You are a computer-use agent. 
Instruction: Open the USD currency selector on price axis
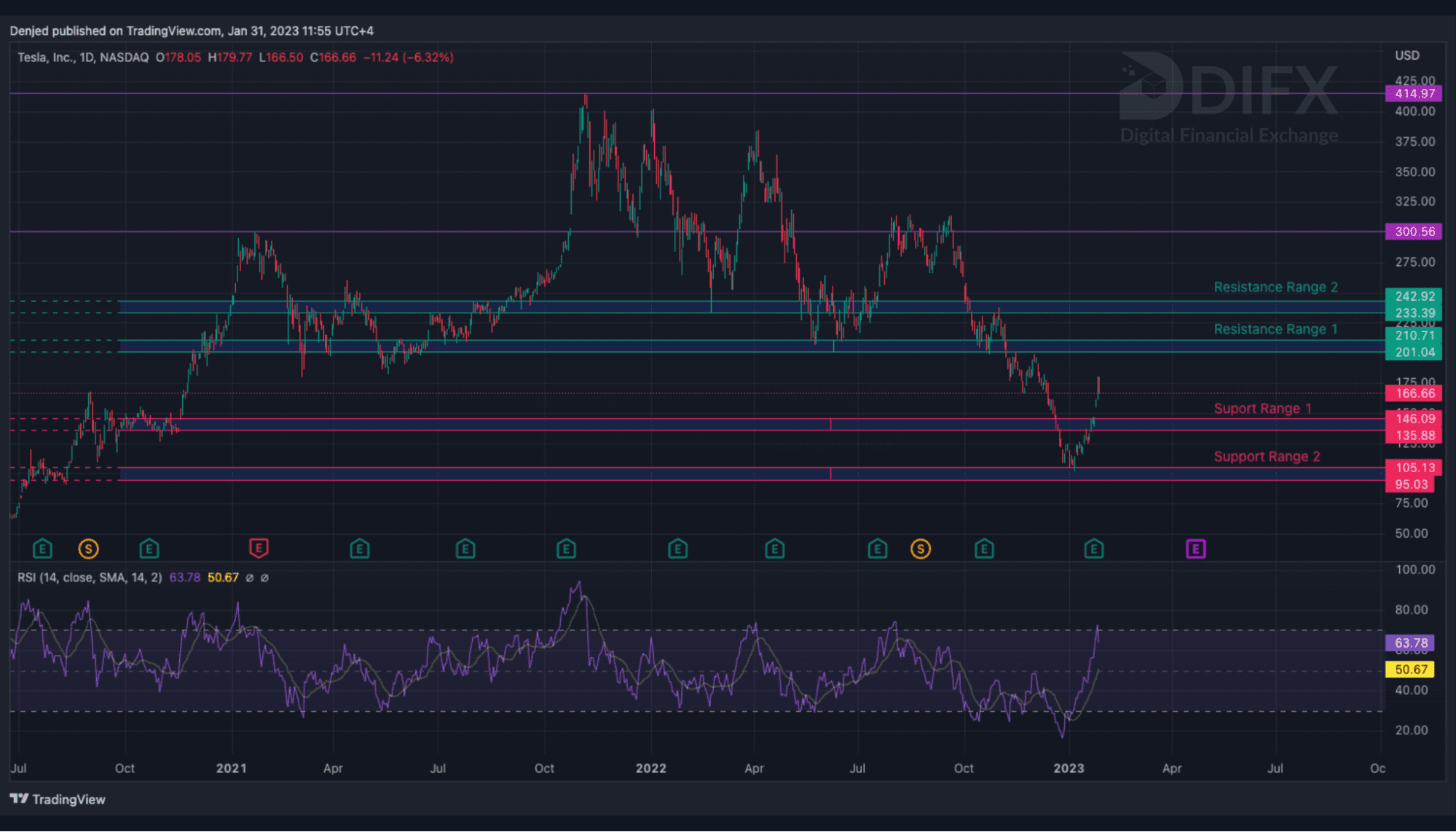[x=1406, y=55]
